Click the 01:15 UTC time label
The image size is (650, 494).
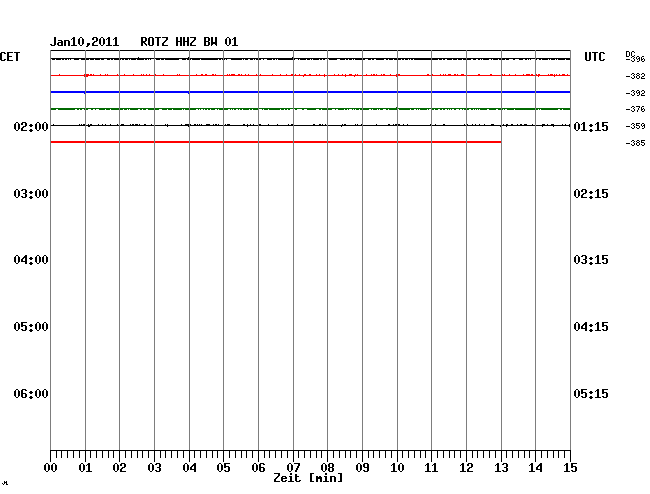(591, 126)
